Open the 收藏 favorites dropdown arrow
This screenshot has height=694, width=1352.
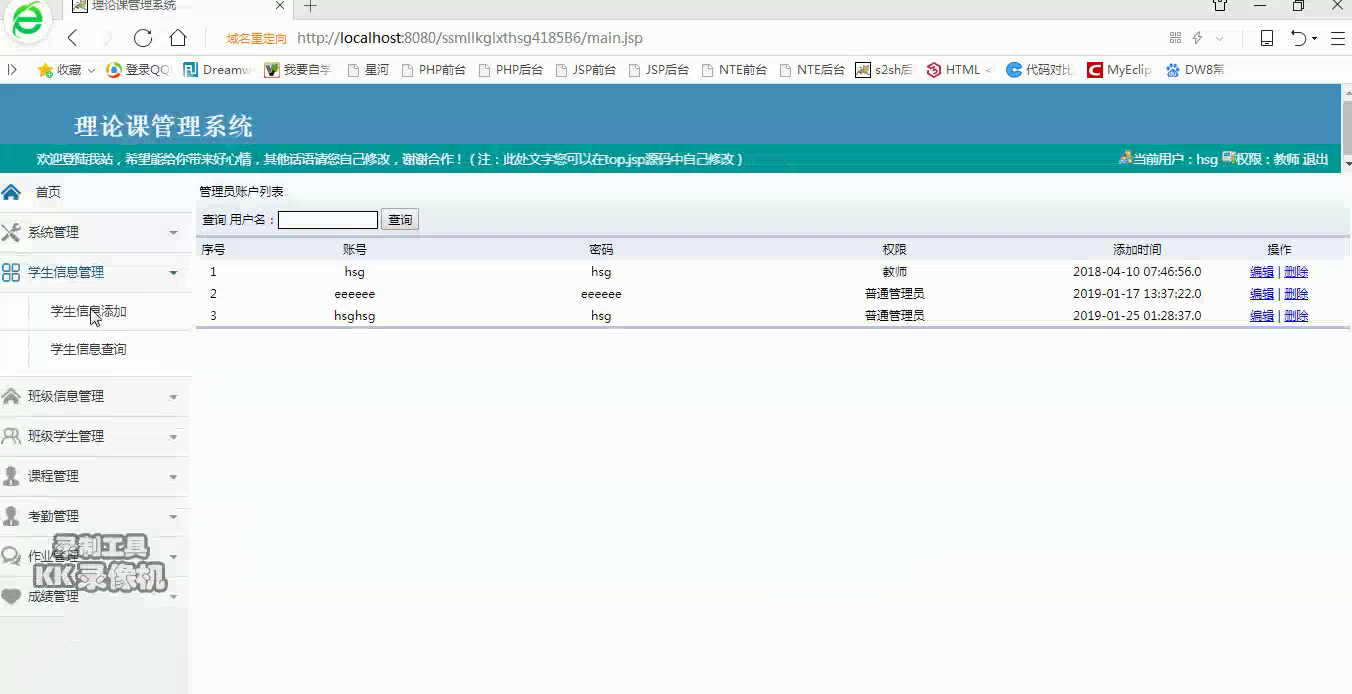[x=91, y=71]
